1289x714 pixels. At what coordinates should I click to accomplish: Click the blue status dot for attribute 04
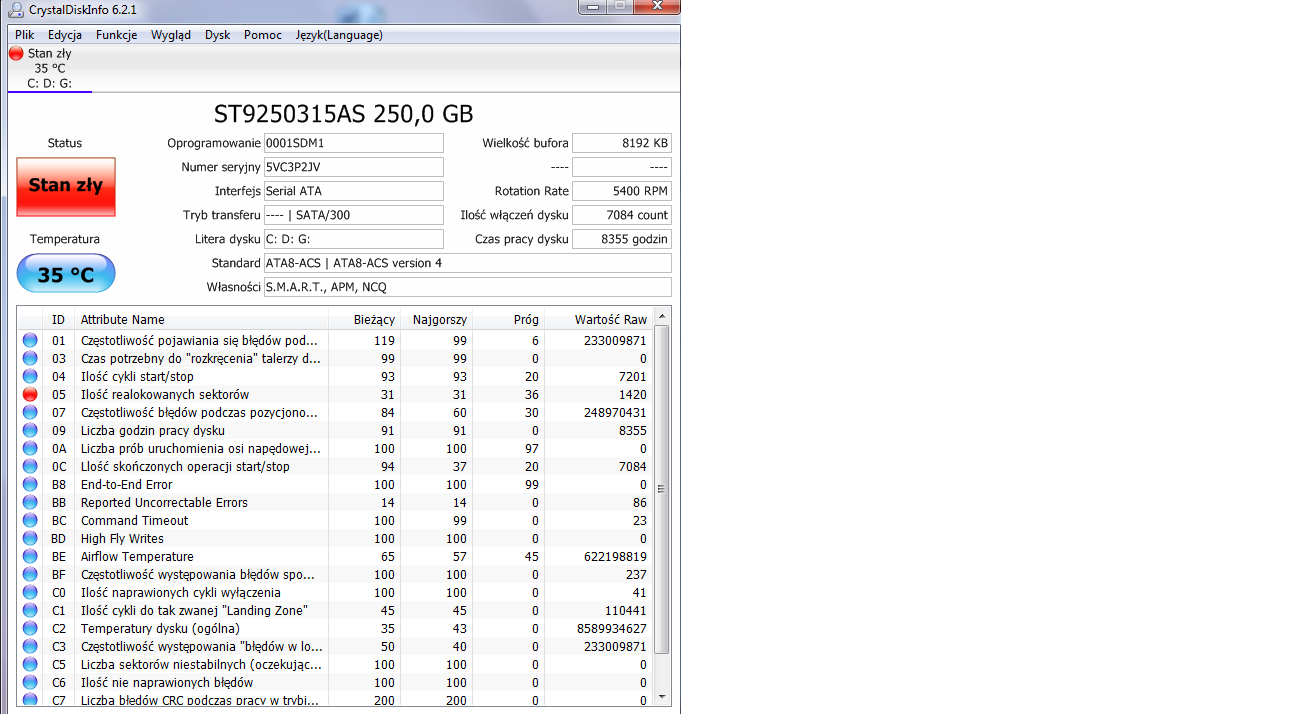click(x=30, y=377)
